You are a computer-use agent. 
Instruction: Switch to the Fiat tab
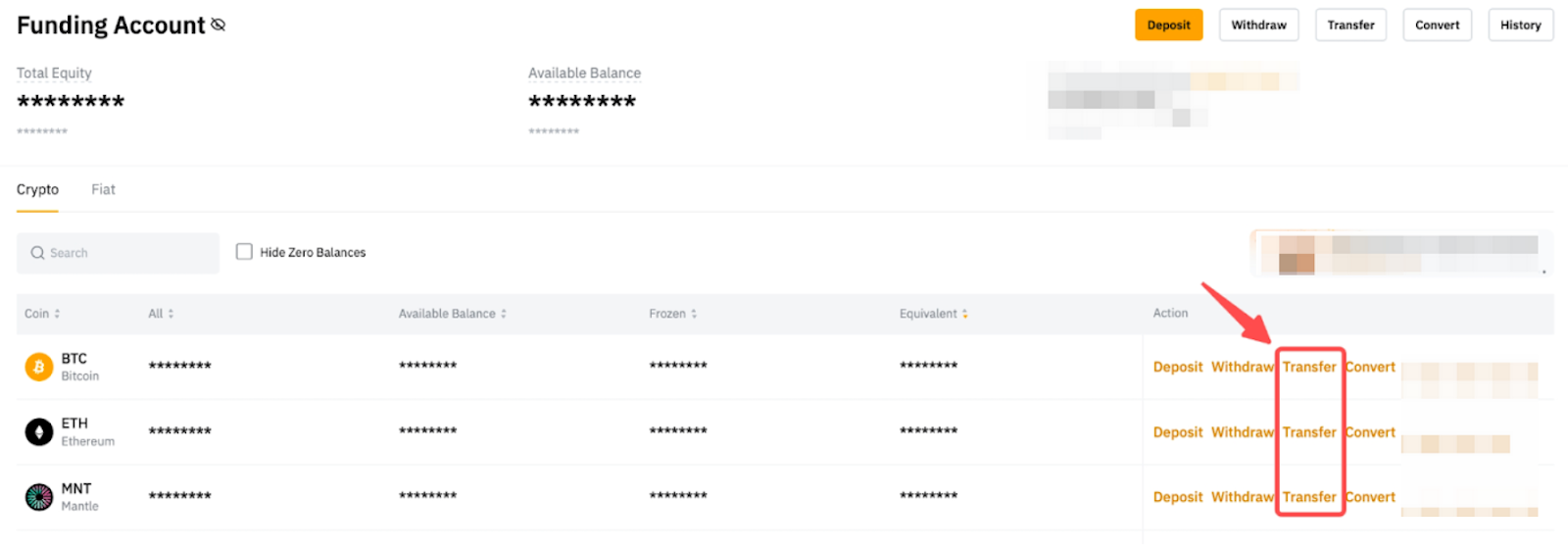(103, 189)
